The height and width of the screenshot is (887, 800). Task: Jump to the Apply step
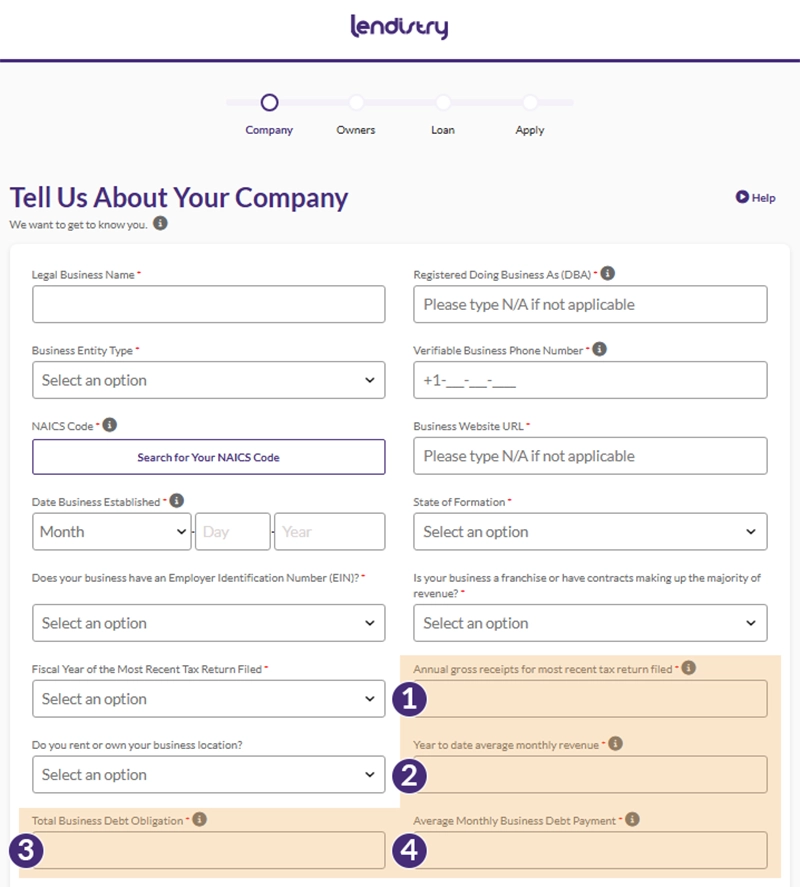(x=530, y=103)
